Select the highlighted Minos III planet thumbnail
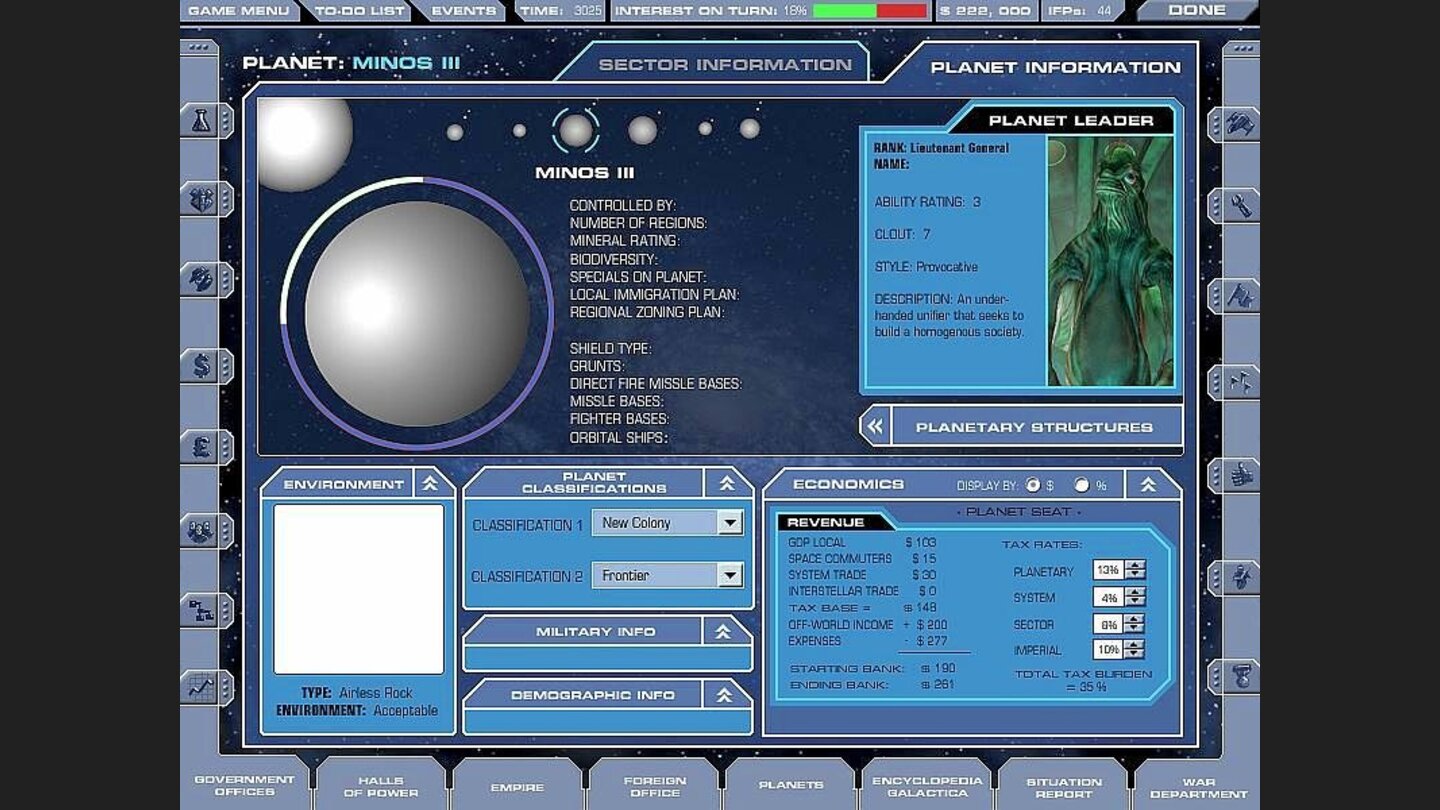This screenshot has width=1440, height=810. click(x=576, y=131)
